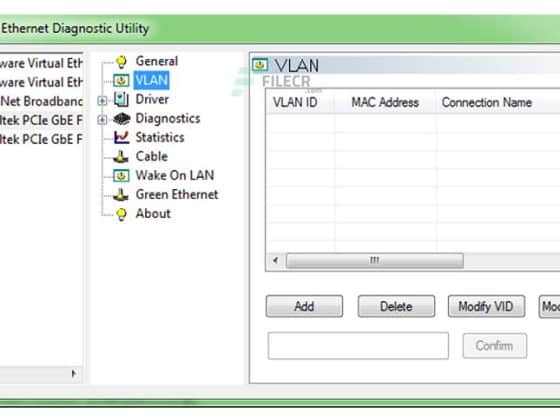
Task: Select the 'Net Broadbanc' adapter entry
Action: (41, 101)
